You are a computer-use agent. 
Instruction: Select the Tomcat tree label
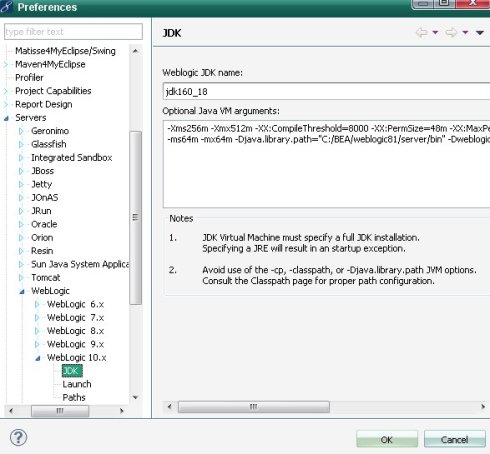click(46, 277)
